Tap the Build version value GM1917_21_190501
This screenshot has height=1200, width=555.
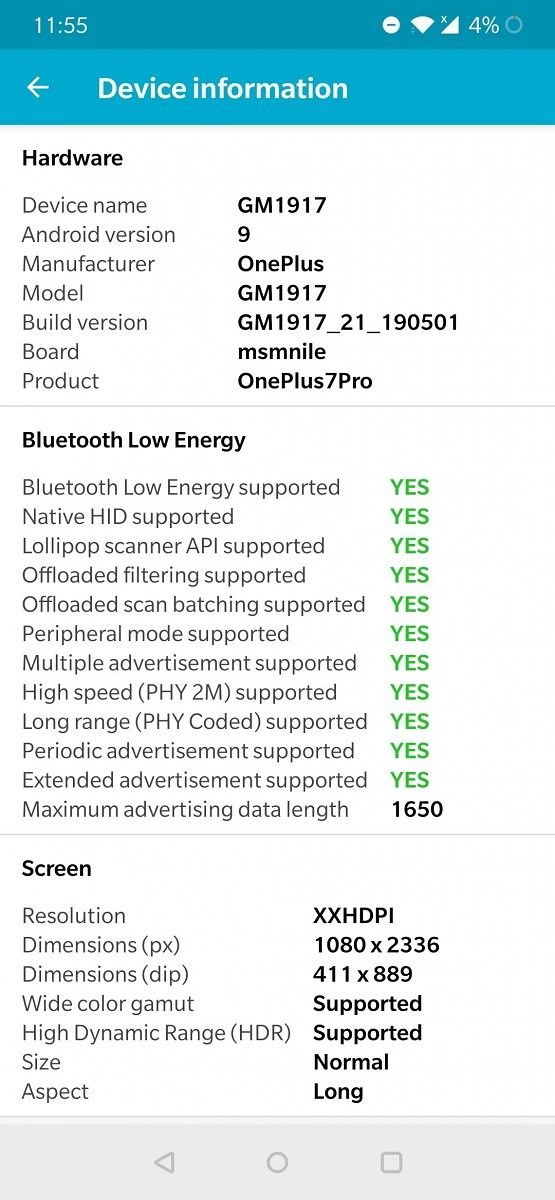[x=348, y=322]
